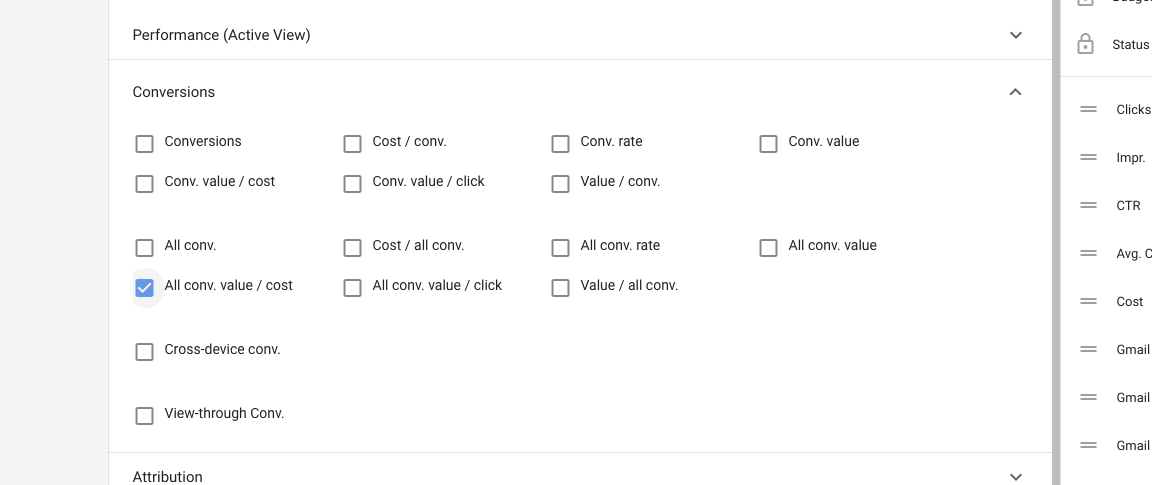Click the lock icon next to Status

tap(1085, 45)
